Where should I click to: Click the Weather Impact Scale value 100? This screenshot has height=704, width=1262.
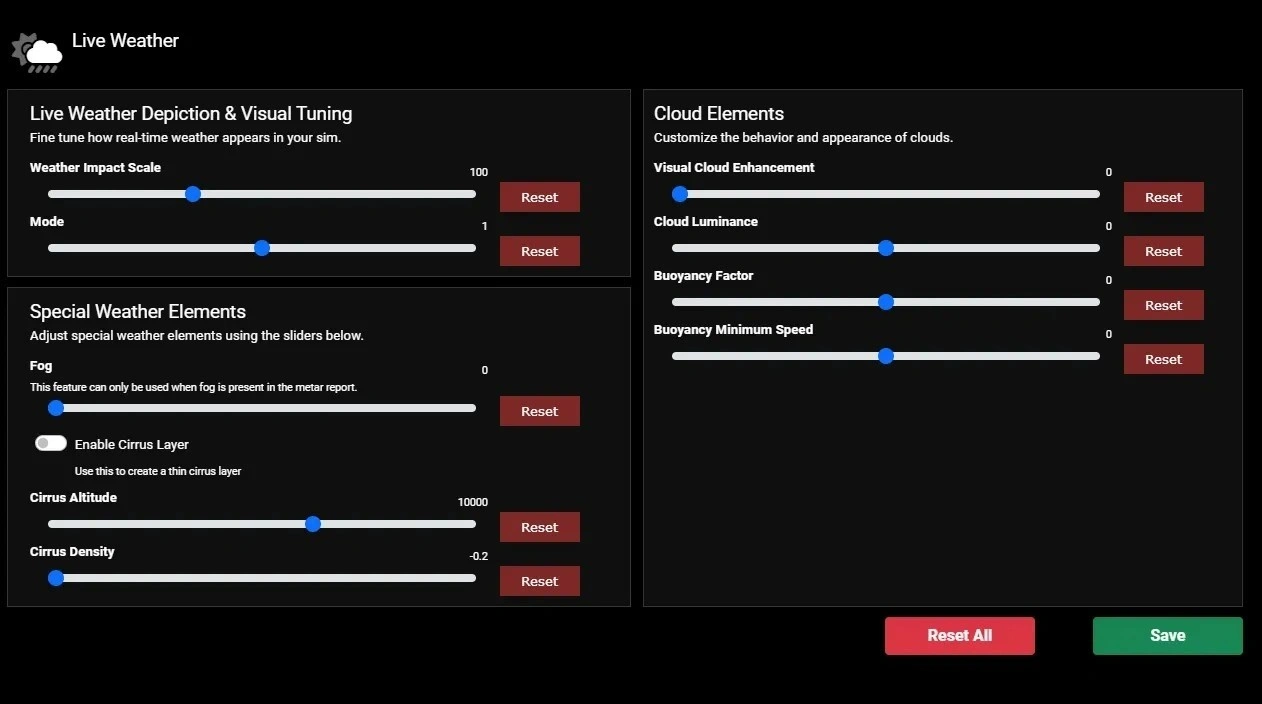(479, 172)
